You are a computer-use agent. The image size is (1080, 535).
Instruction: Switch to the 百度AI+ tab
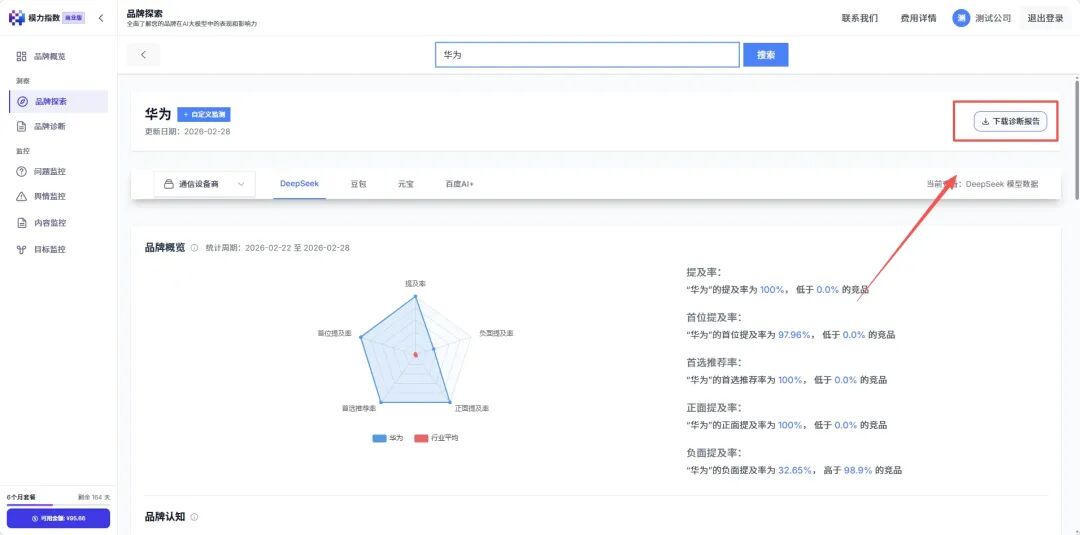pyautogui.click(x=459, y=185)
